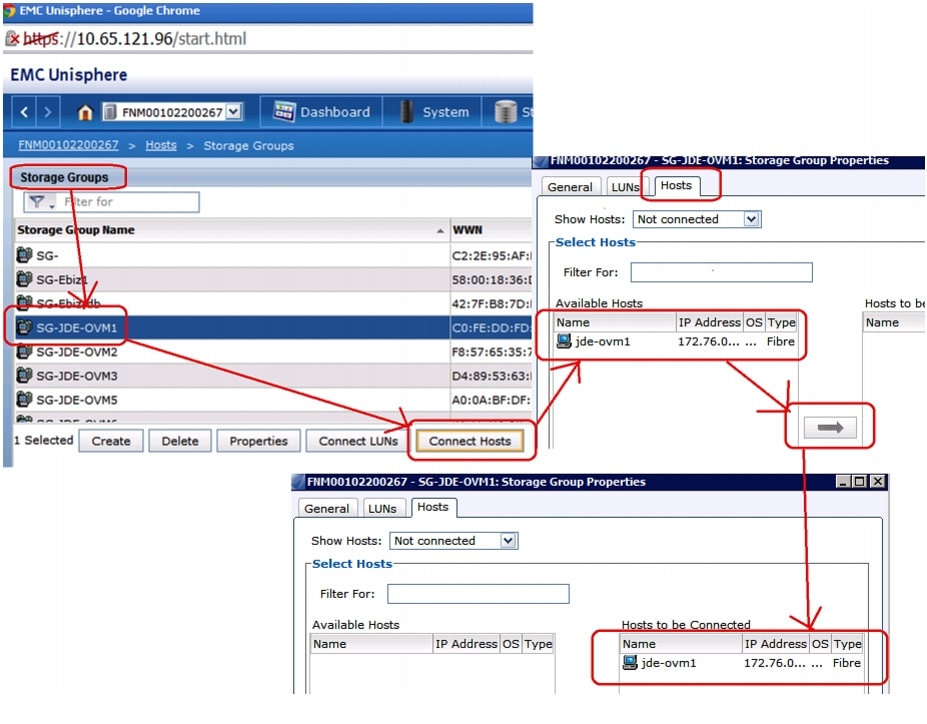
Task: Select the SG-JDE-OVM3 row text
Action: 77,376
